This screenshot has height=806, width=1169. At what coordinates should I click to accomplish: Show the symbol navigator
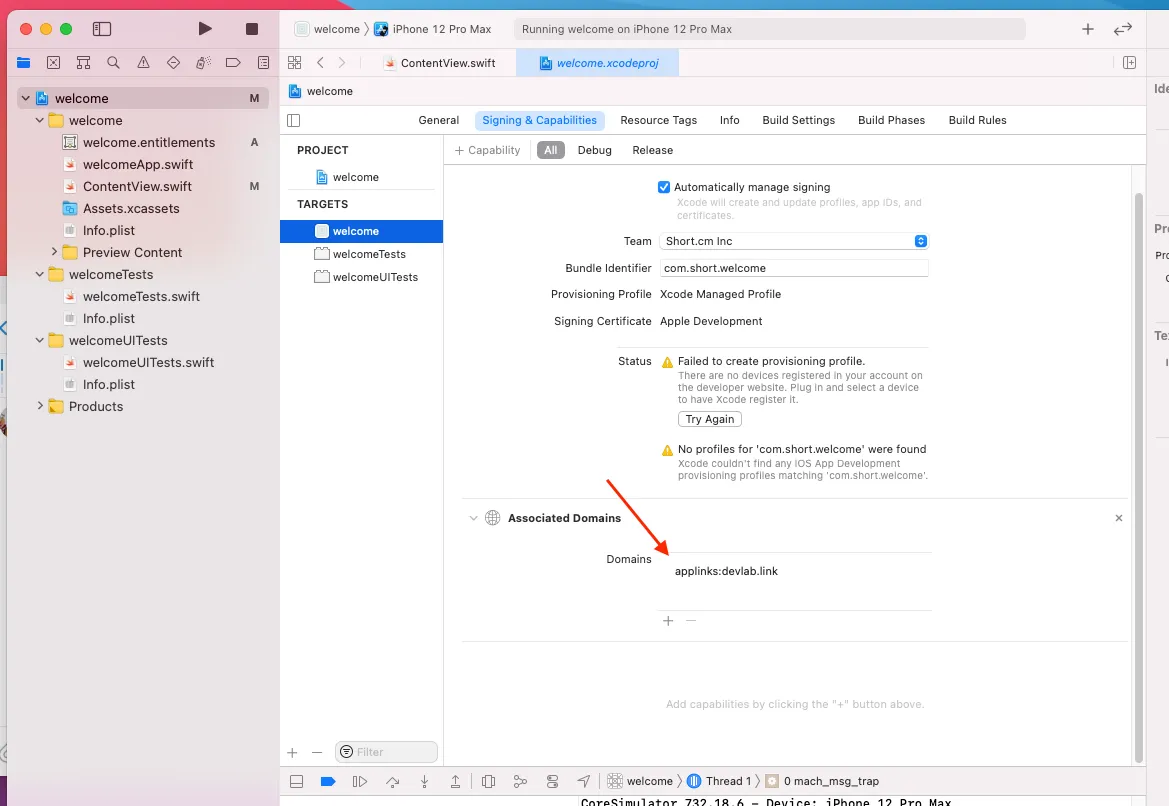(x=84, y=63)
